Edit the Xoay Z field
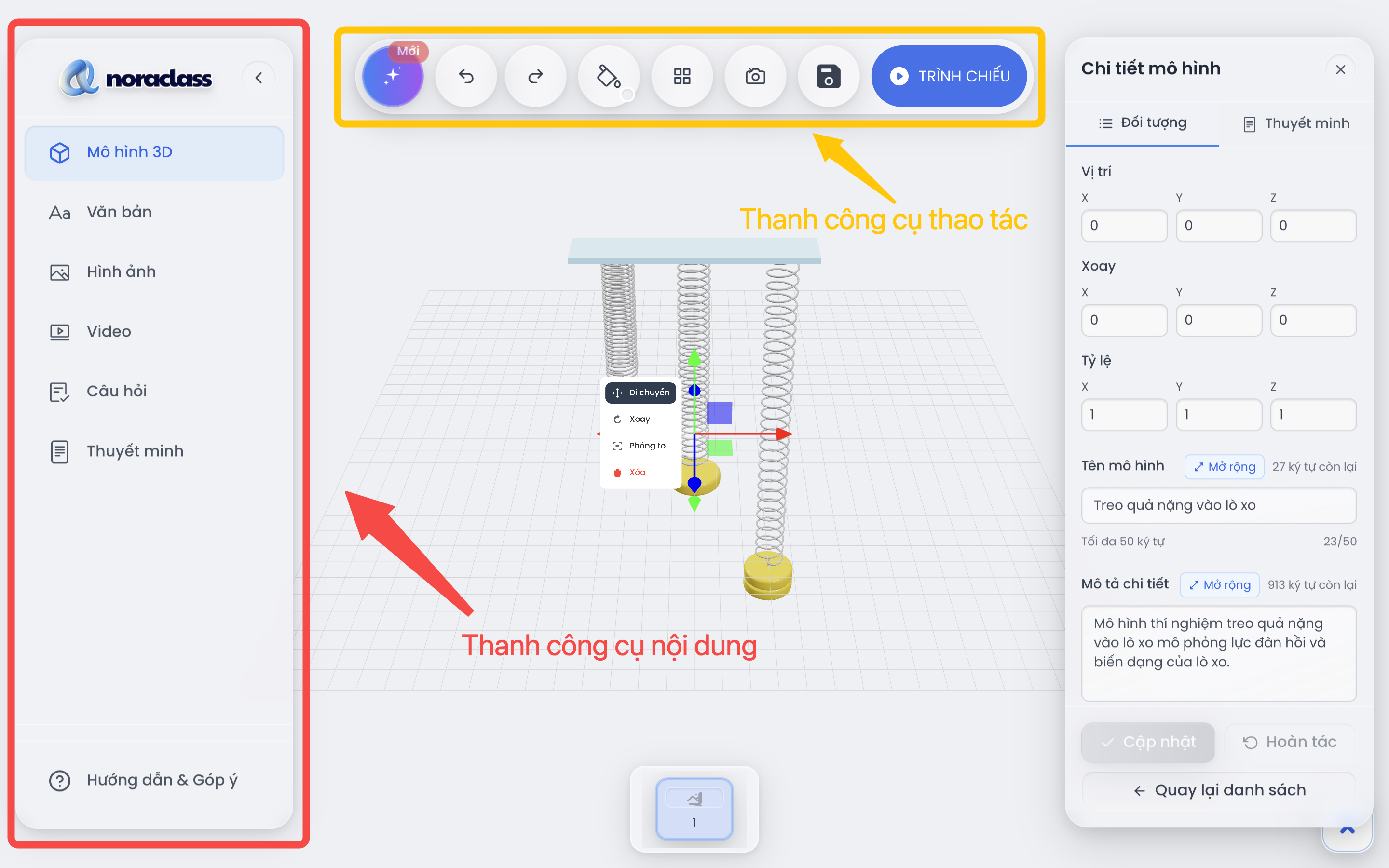Screen dimensions: 1389x868 coord(1313,320)
